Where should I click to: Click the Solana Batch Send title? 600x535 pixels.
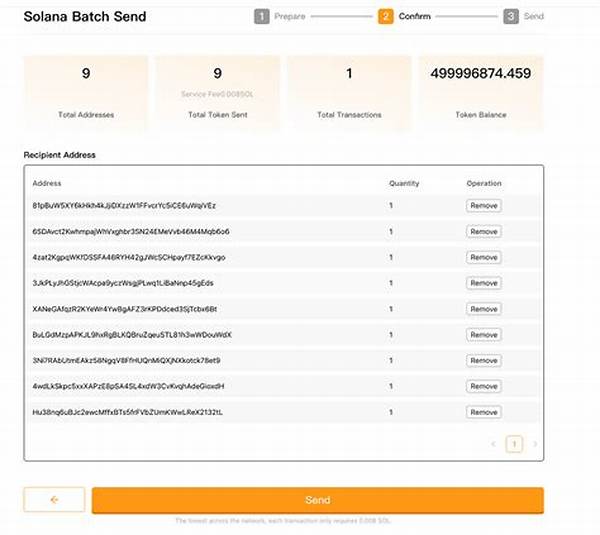click(85, 16)
